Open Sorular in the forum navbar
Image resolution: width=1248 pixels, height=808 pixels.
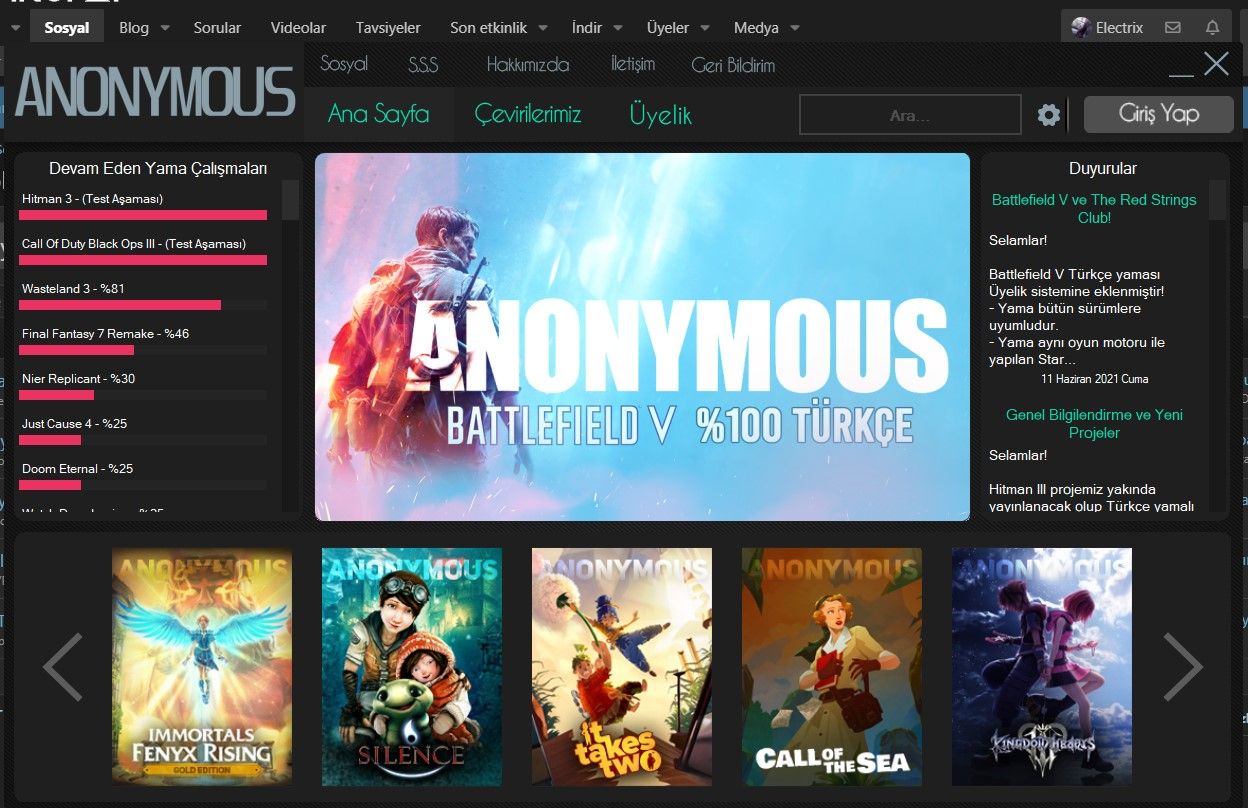217,28
